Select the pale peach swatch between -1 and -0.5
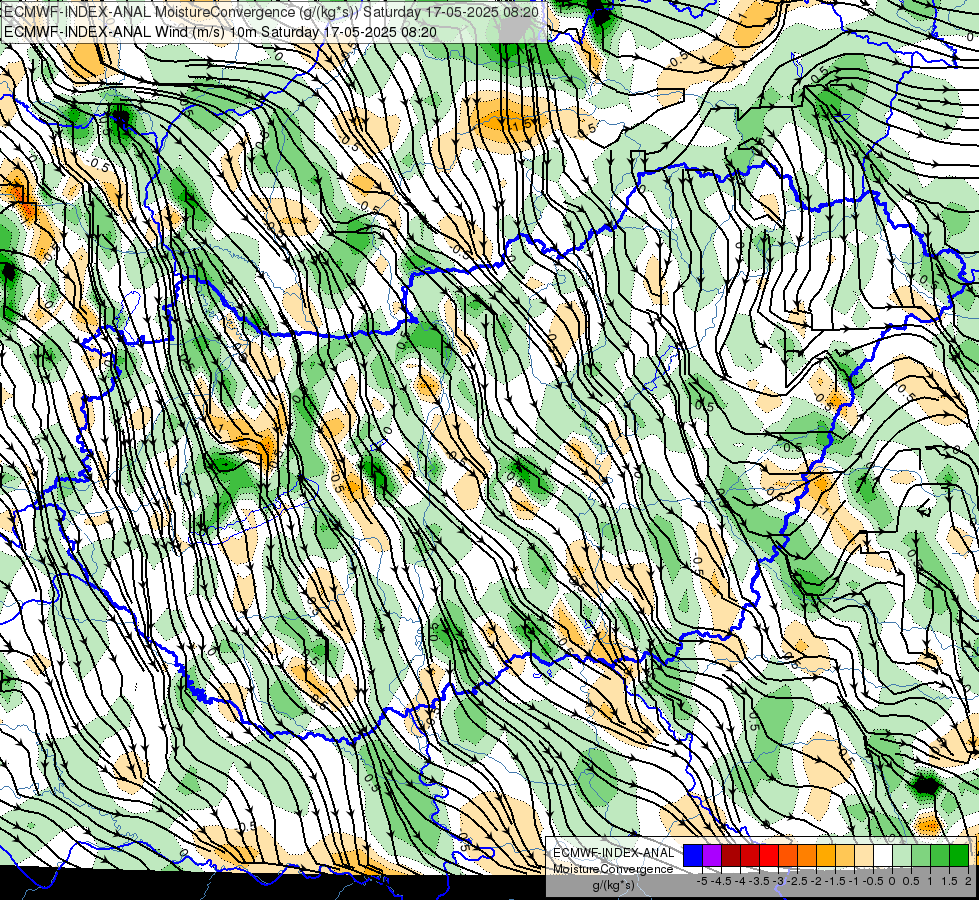The height and width of the screenshot is (900, 979). click(x=863, y=856)
